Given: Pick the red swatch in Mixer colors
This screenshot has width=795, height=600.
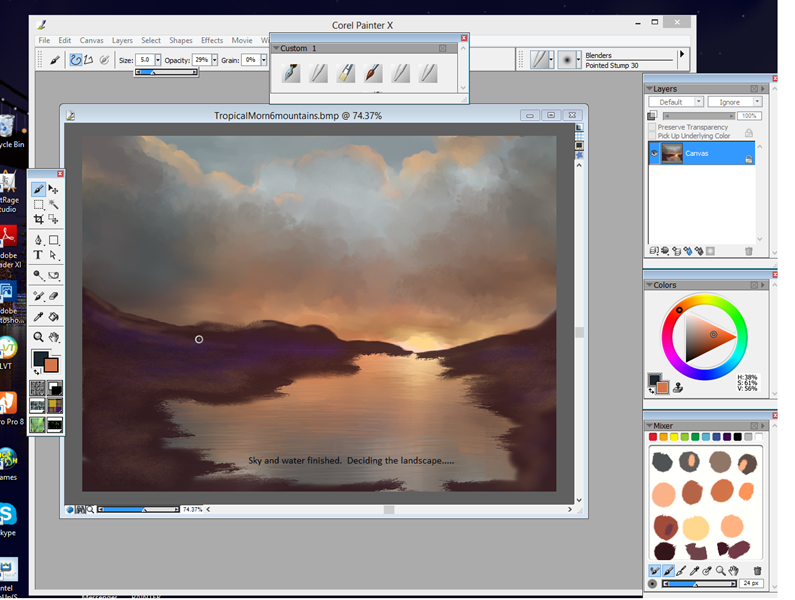Looking at the screenshot, I should coord(653,437).
